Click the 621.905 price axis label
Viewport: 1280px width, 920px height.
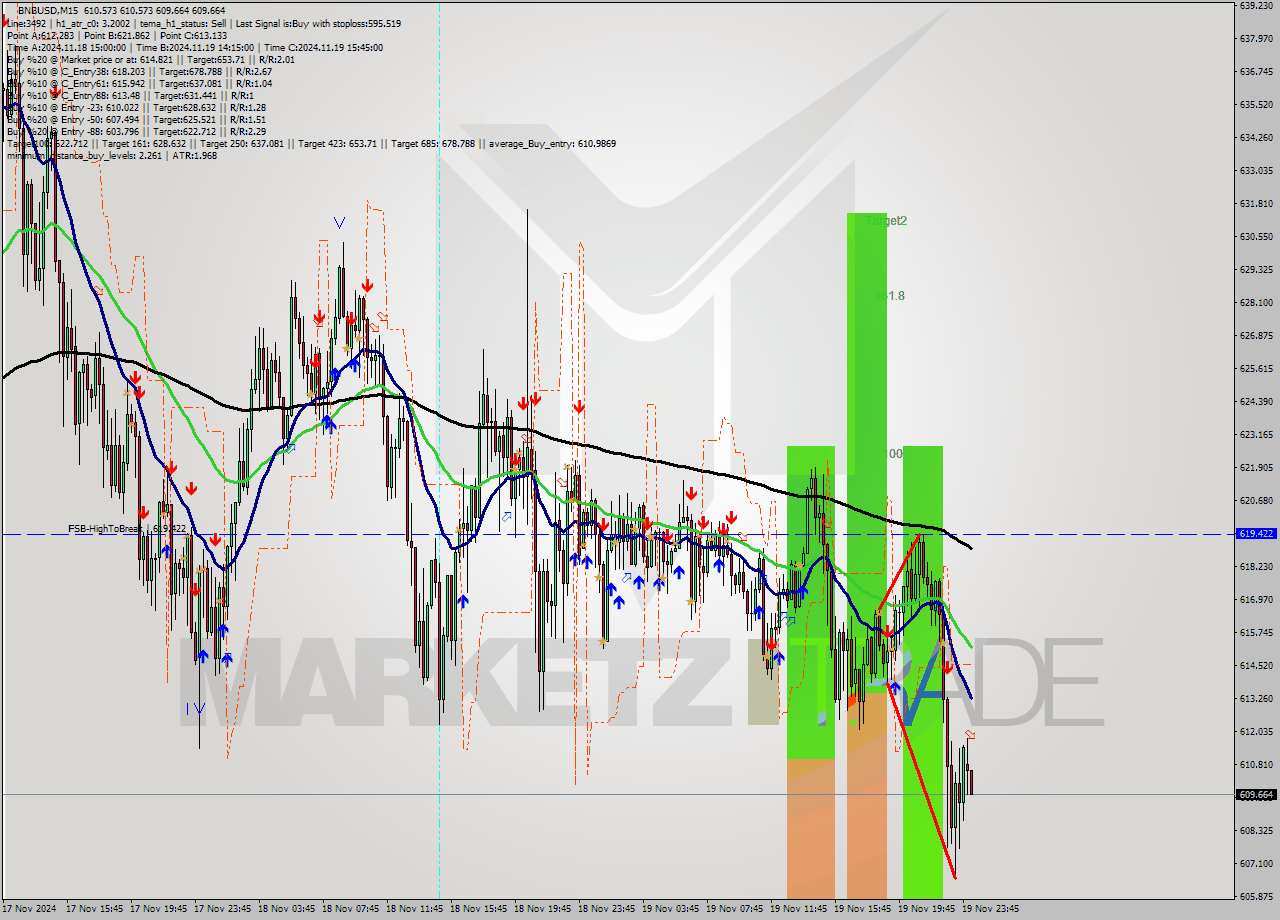(1256, 467)
